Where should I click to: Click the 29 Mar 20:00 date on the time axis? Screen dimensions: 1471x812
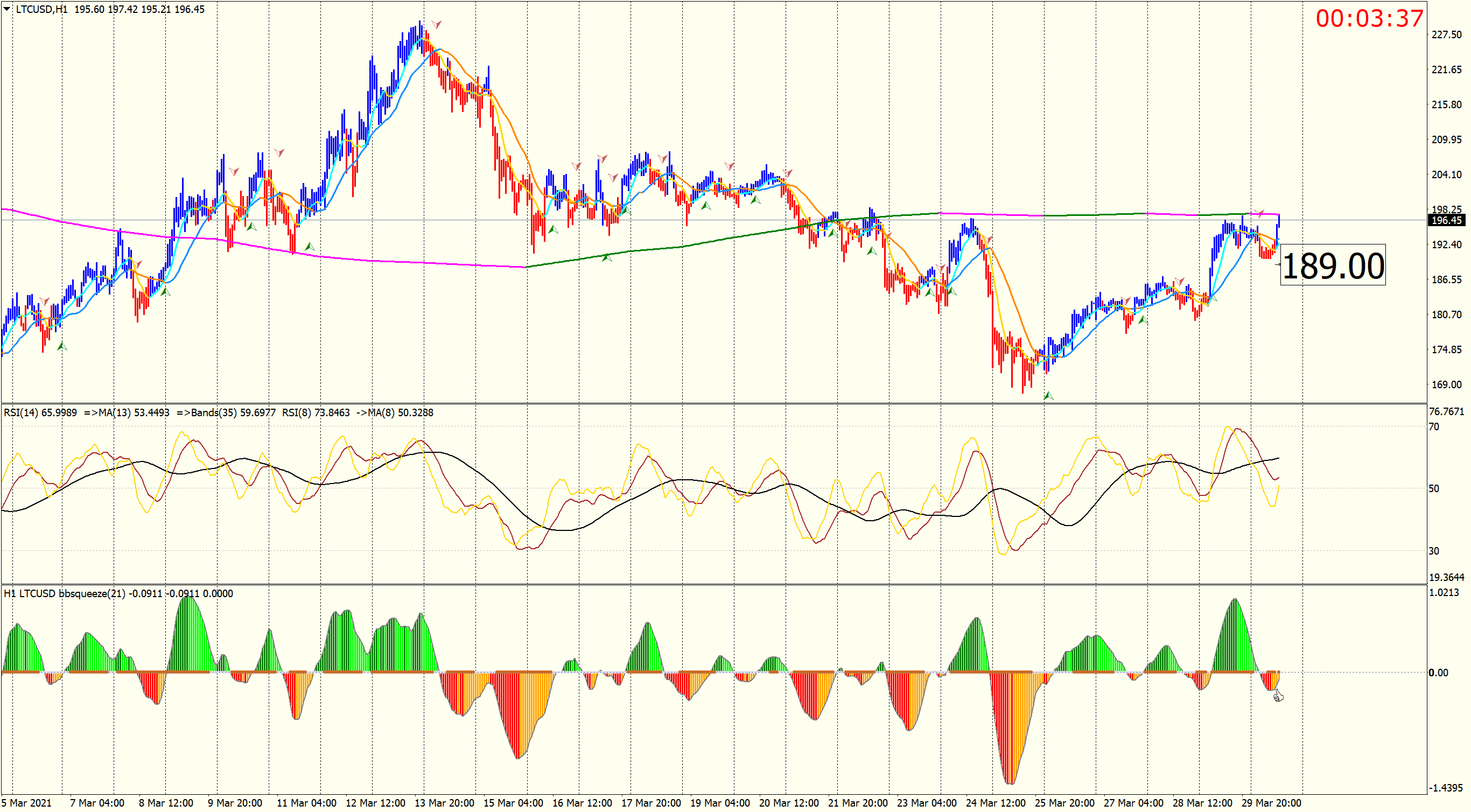tap(1271, 803)
